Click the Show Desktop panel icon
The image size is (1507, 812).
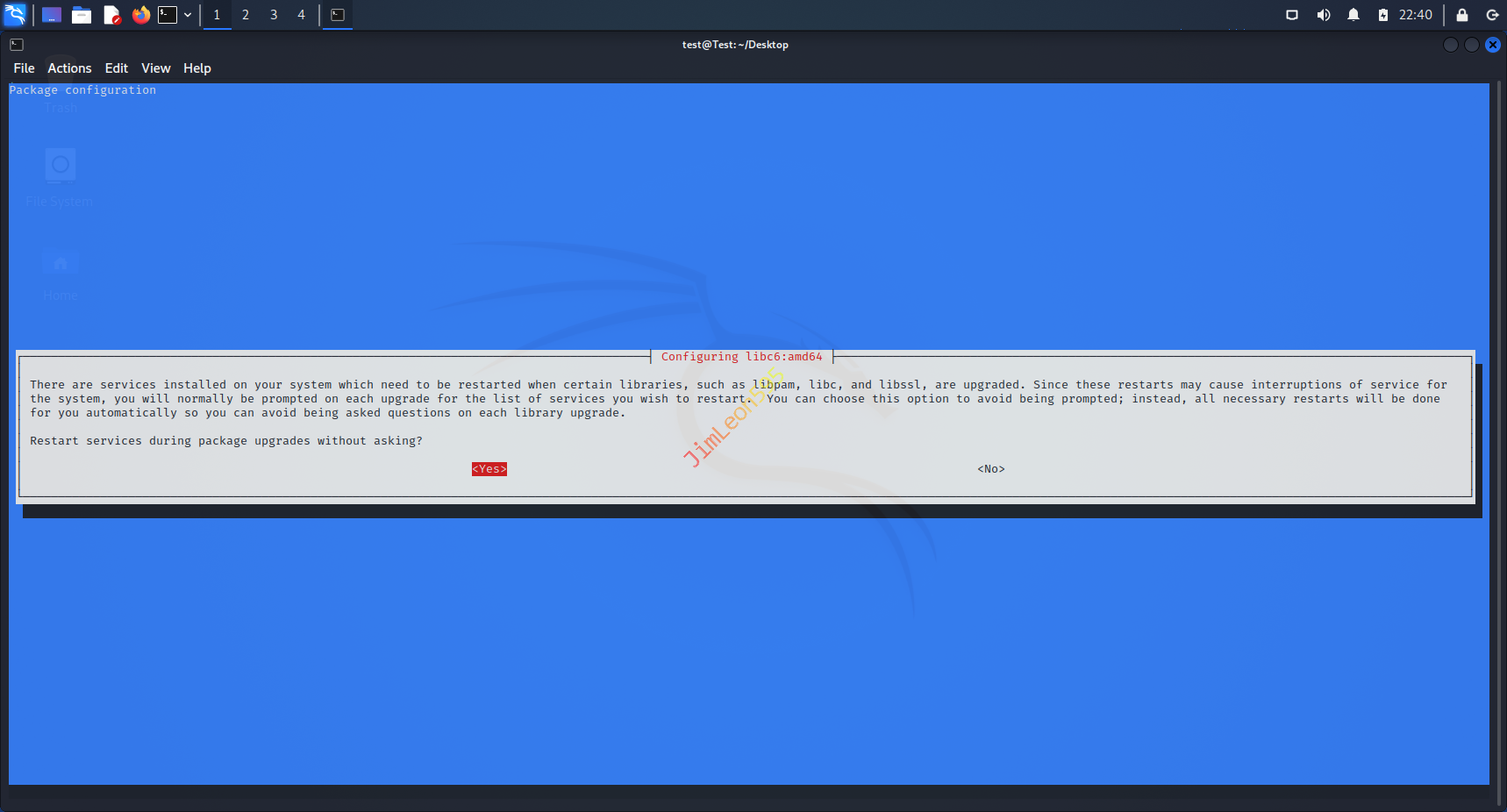pos(52,15)
